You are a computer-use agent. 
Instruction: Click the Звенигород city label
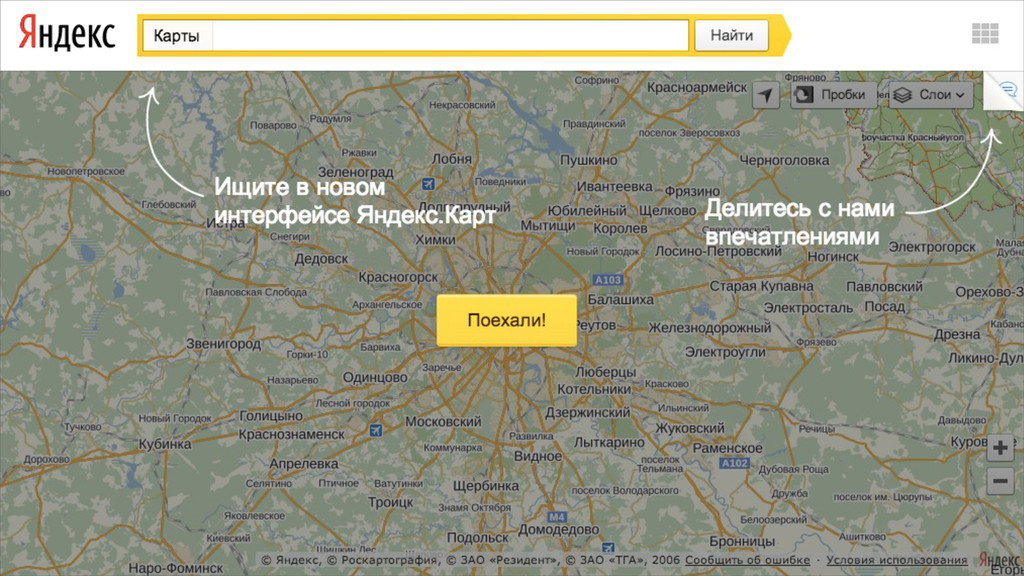223,344
